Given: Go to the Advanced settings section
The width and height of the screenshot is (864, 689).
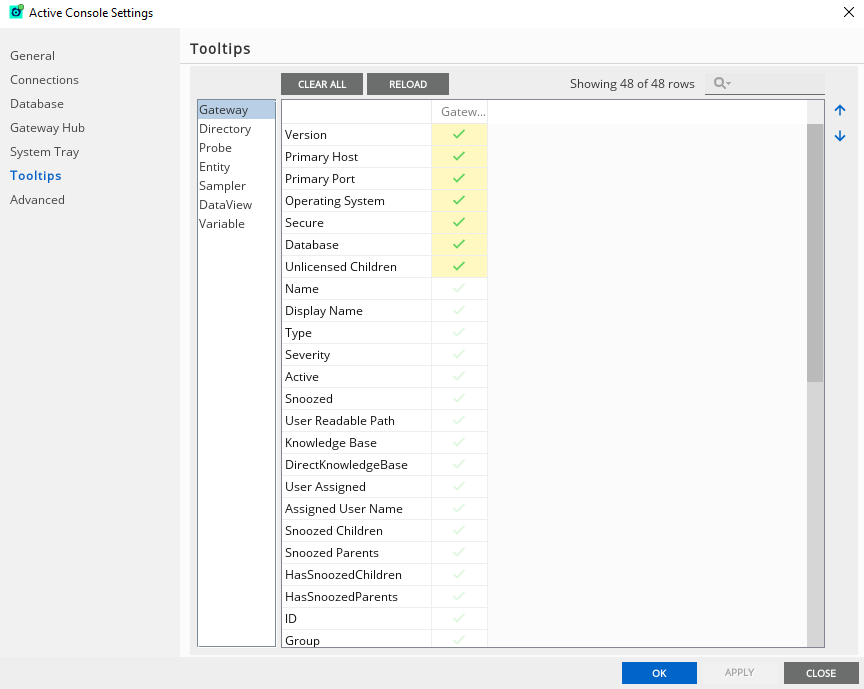Looking at the screenshot, I should pos(37,200).
